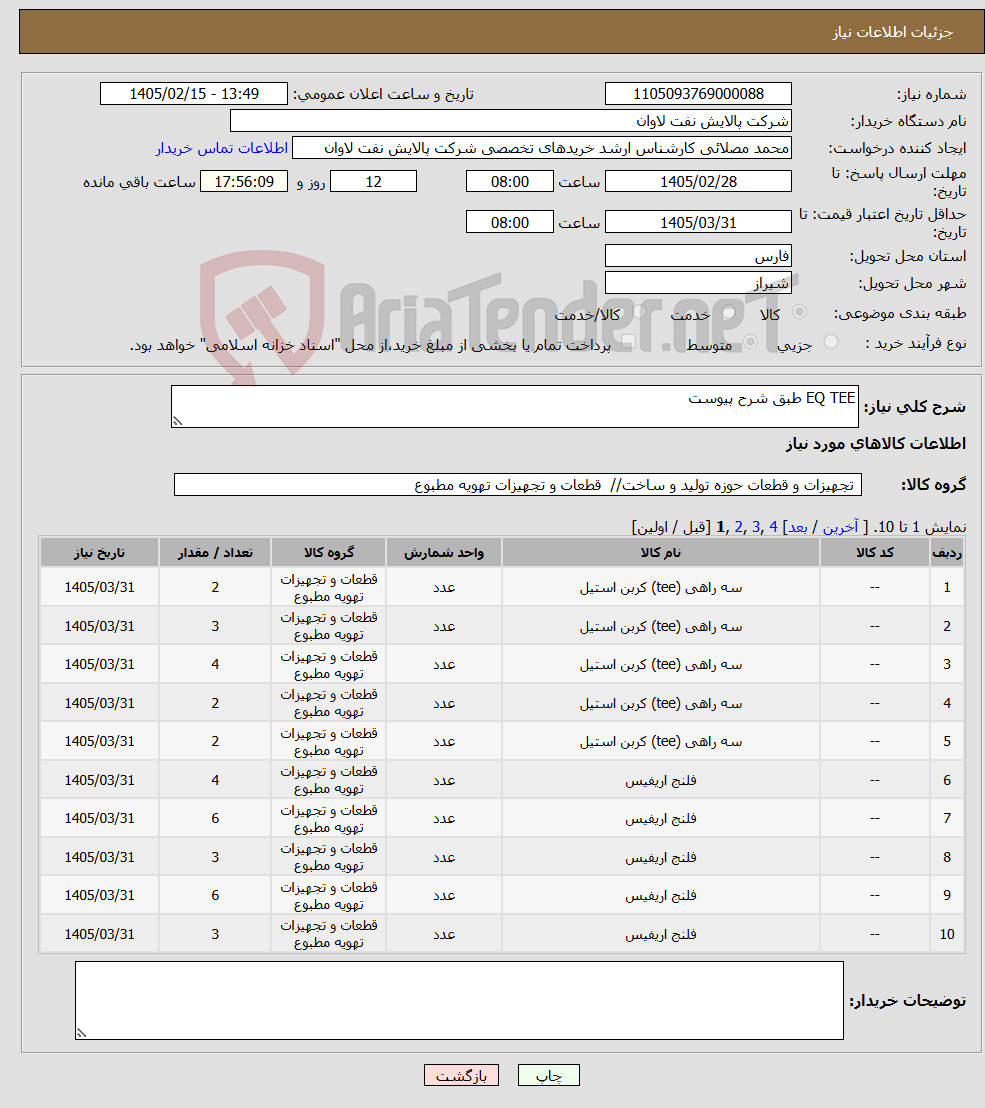This screenshot has height=1108, width=985.
Task: Select the متوسط purchase type radio
Action: coord(751,342)
